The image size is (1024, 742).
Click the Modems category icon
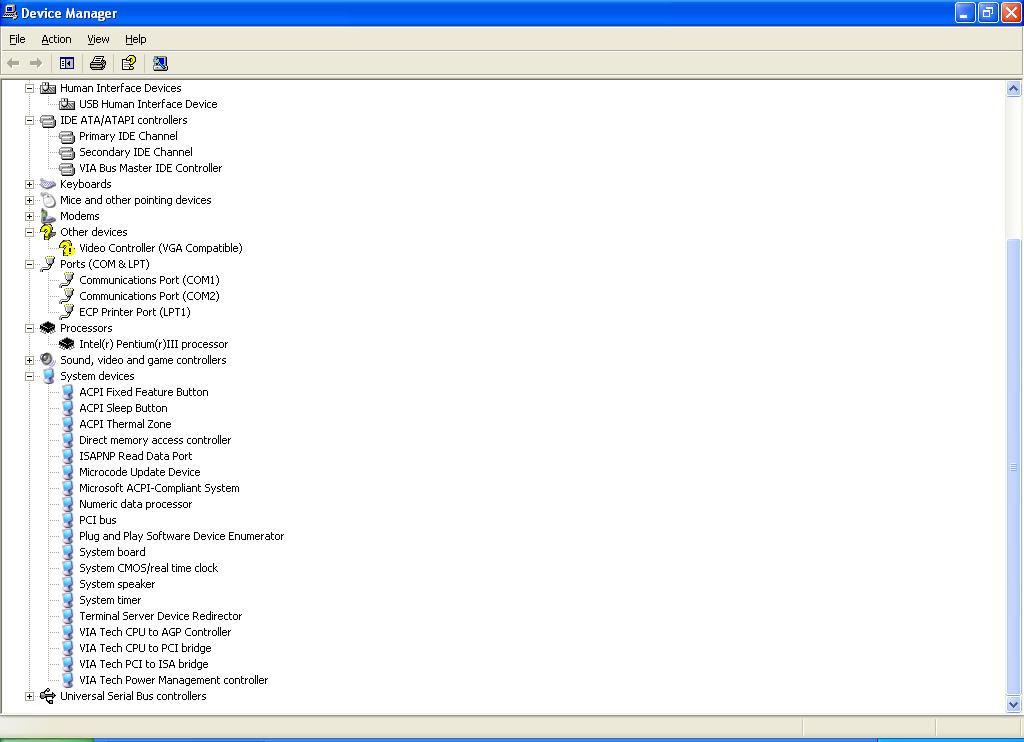(48, 216)
